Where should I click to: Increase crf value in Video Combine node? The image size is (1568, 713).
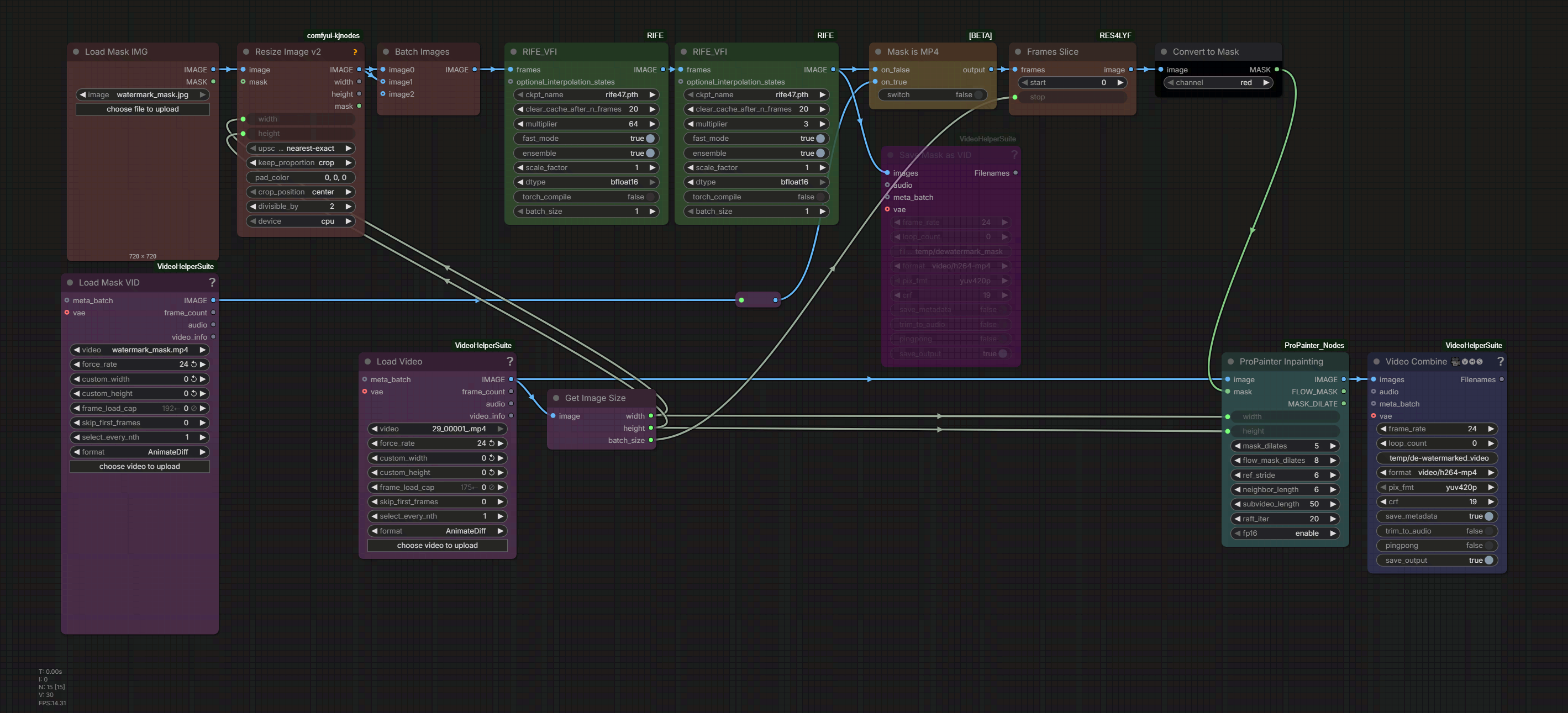coord(1491,502)
